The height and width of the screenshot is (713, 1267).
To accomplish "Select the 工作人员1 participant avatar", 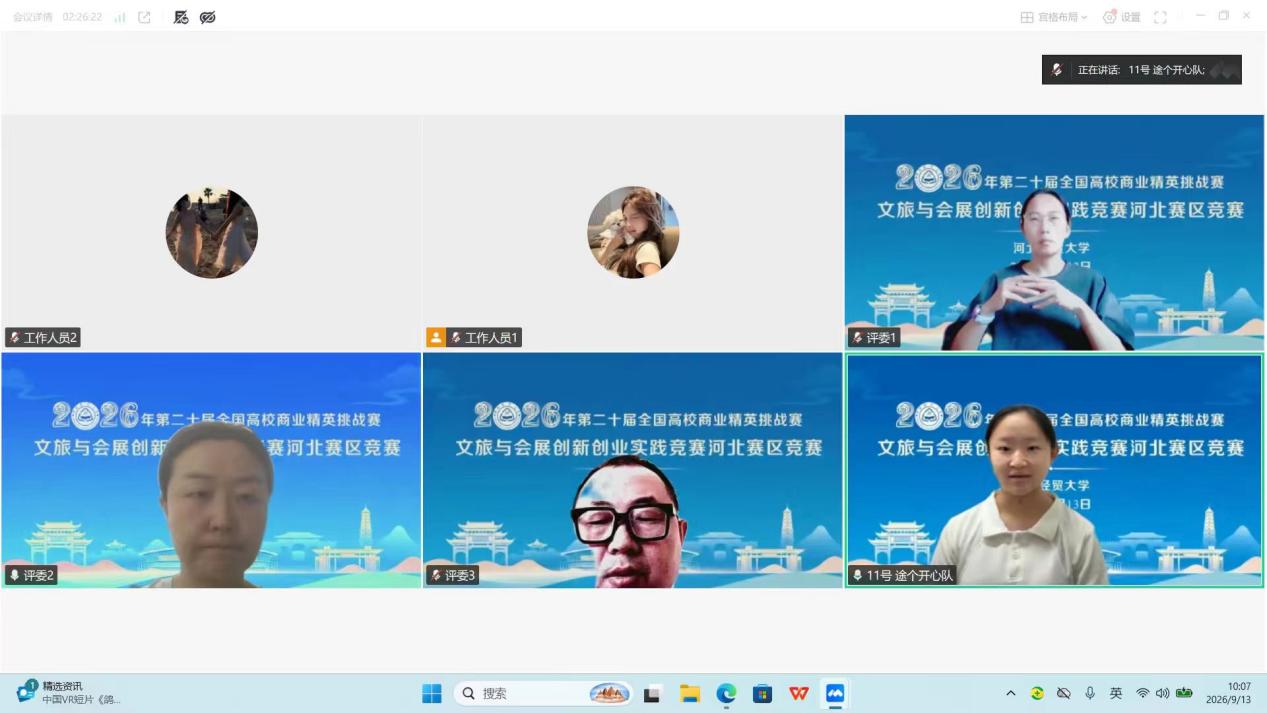I will click(633, 232).
